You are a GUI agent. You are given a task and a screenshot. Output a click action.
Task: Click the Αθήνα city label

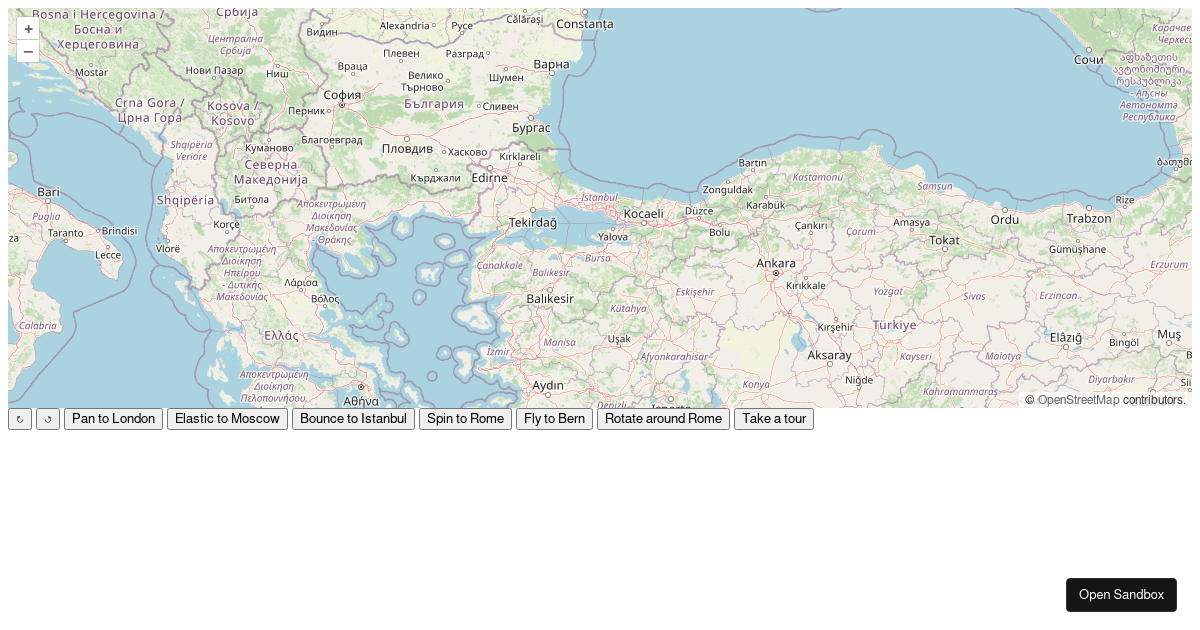(x=361, y=400)
